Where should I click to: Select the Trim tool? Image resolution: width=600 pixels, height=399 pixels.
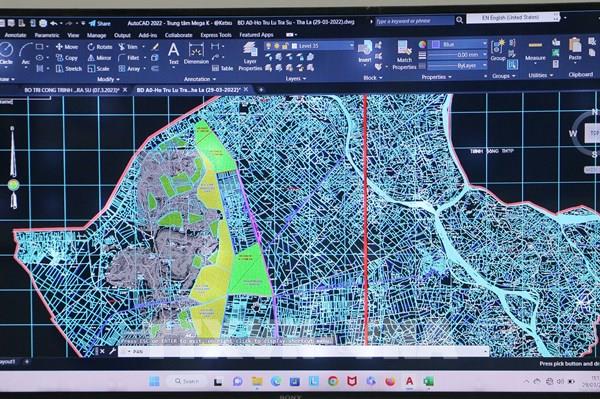pos(128,47)
